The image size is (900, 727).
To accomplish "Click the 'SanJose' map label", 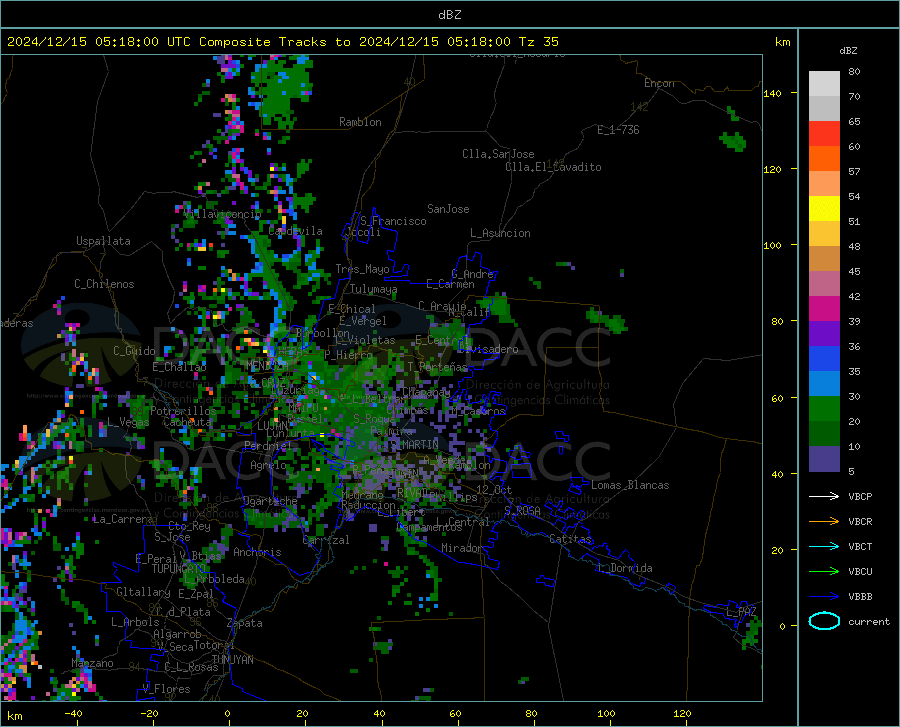I will click(x=448, y=209).
